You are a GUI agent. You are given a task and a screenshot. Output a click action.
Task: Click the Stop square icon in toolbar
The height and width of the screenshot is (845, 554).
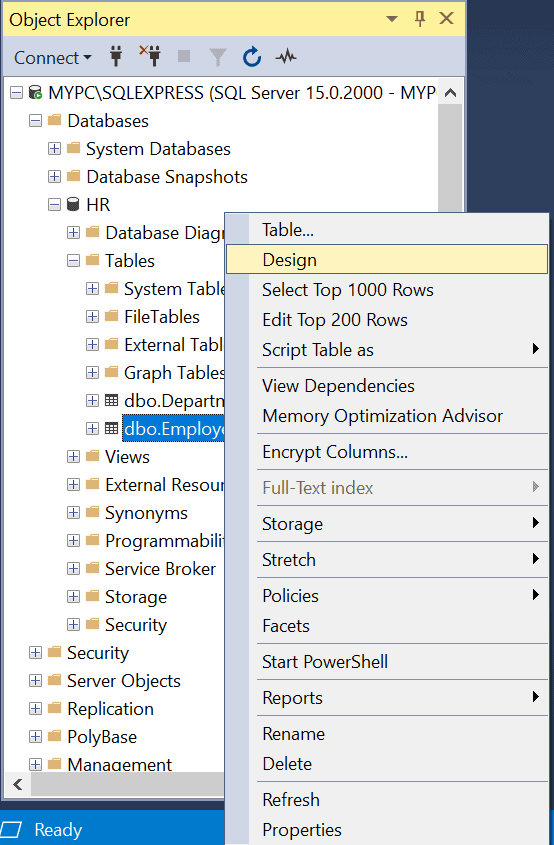pyautogui.click(x=184, y=56)
